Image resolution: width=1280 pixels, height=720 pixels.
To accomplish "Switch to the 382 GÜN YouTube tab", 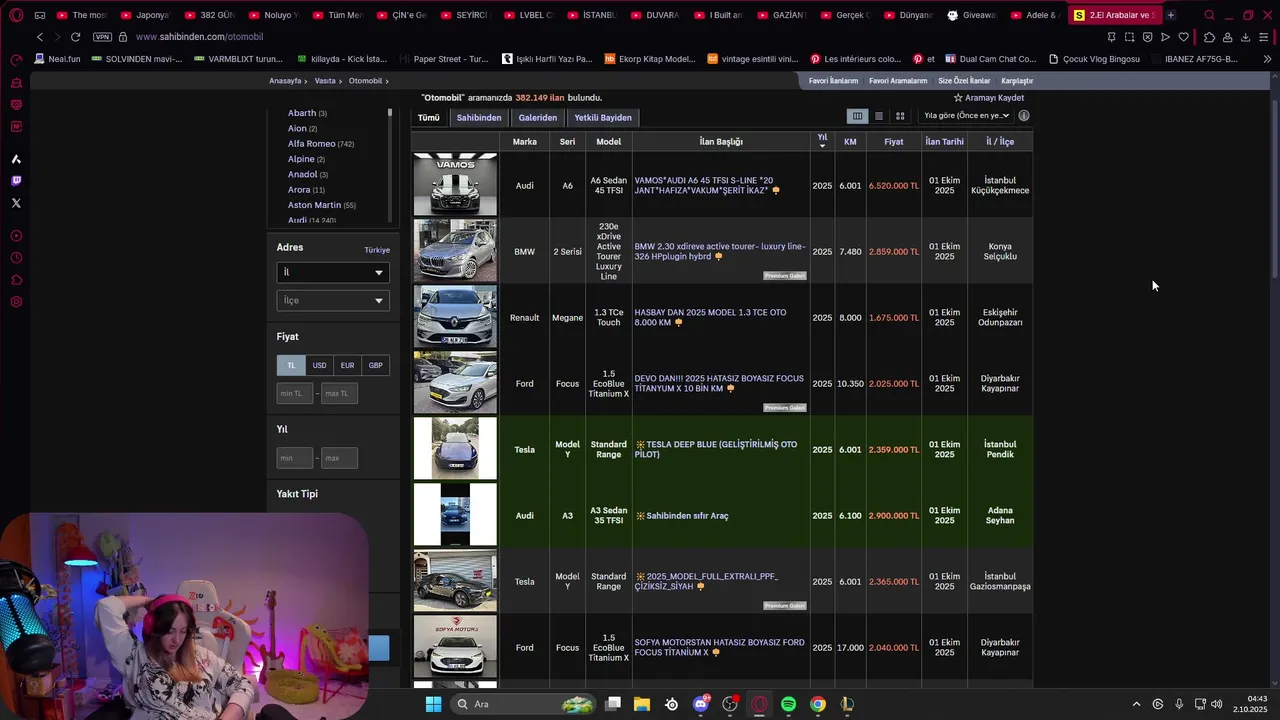I will tap(210, 15).
